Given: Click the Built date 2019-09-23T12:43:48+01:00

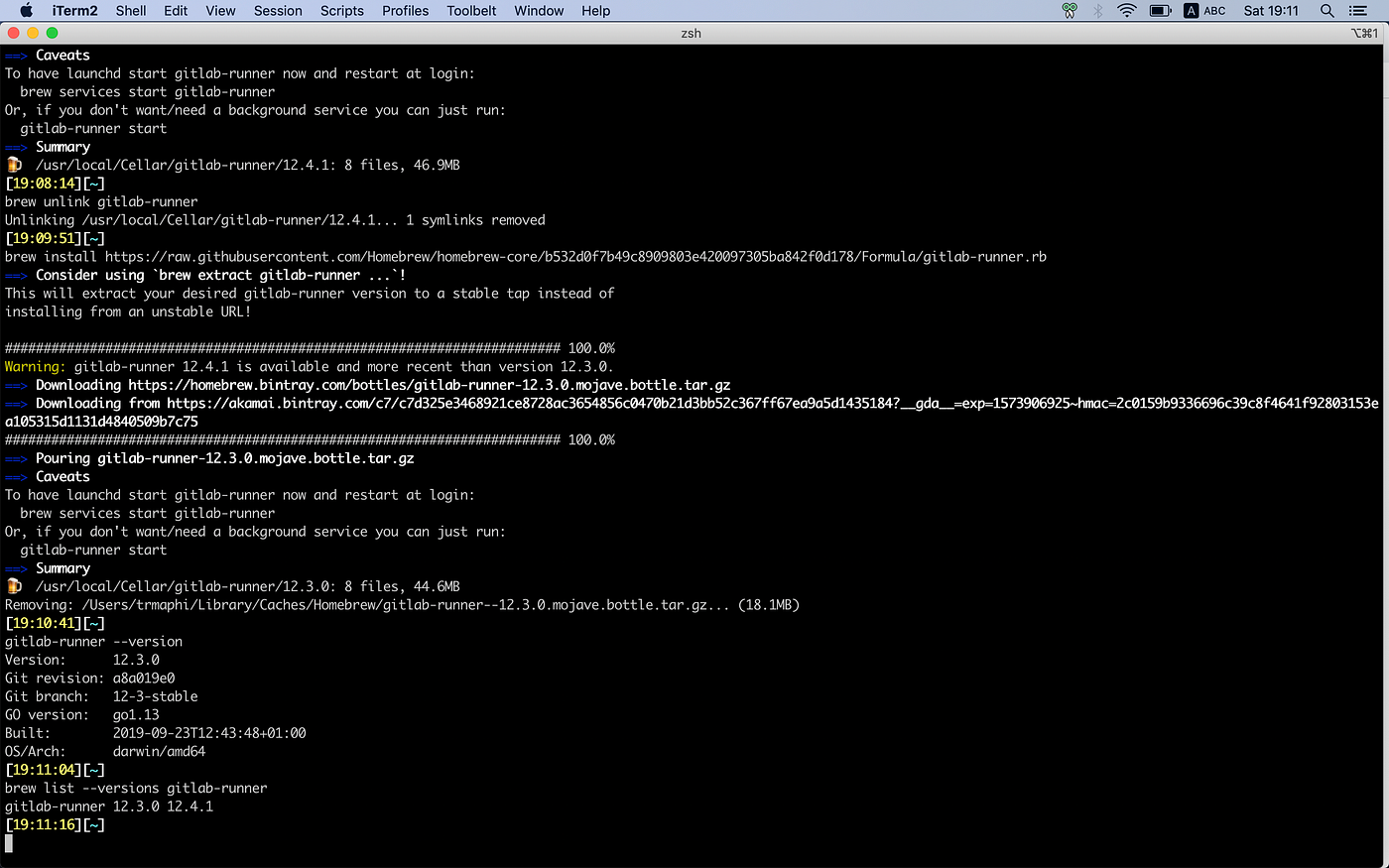Looking at the screenshot, I should tap(209, 733).
